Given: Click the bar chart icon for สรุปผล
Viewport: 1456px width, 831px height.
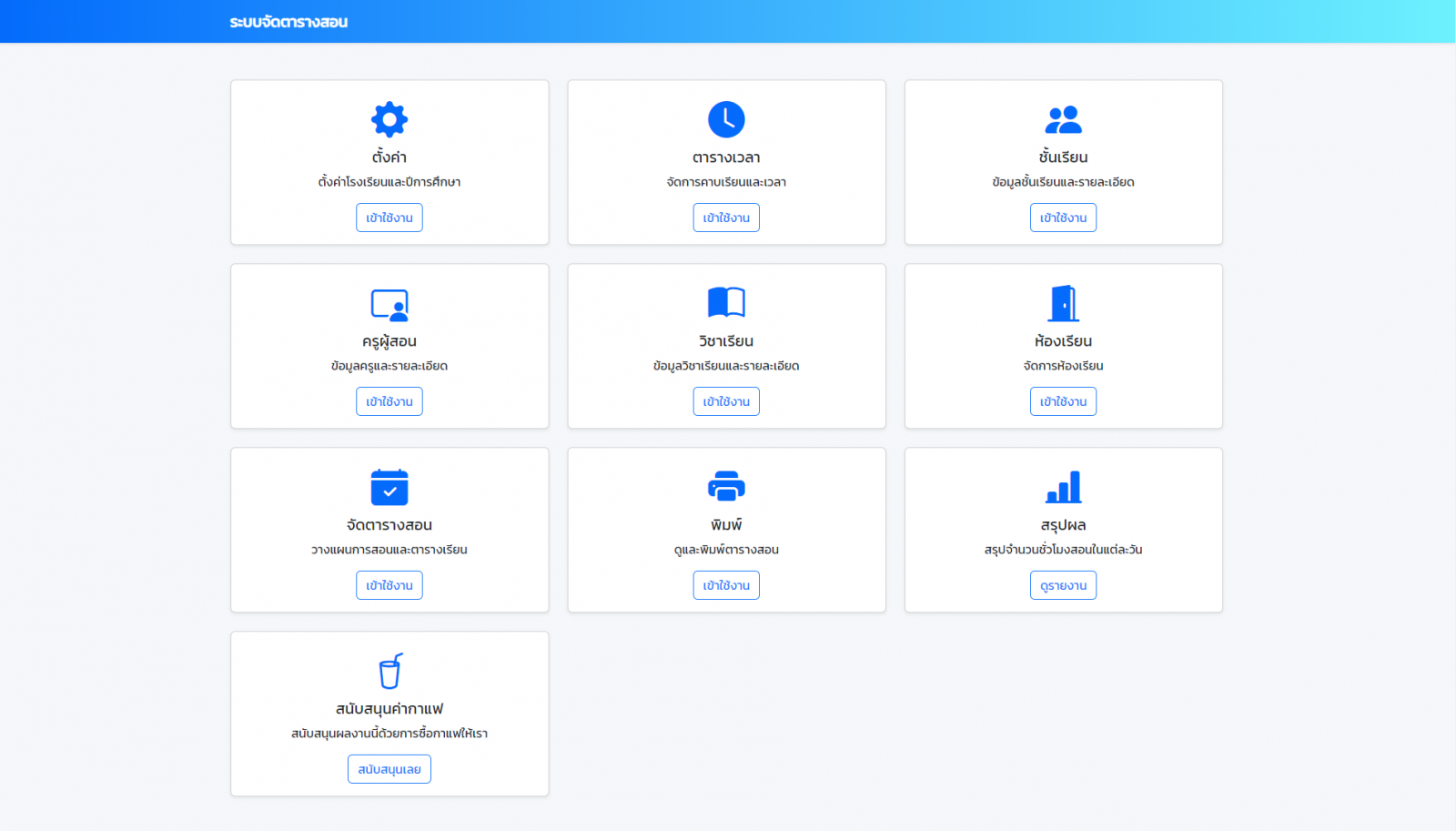Looking at the screenshot, I should 1063,487.
